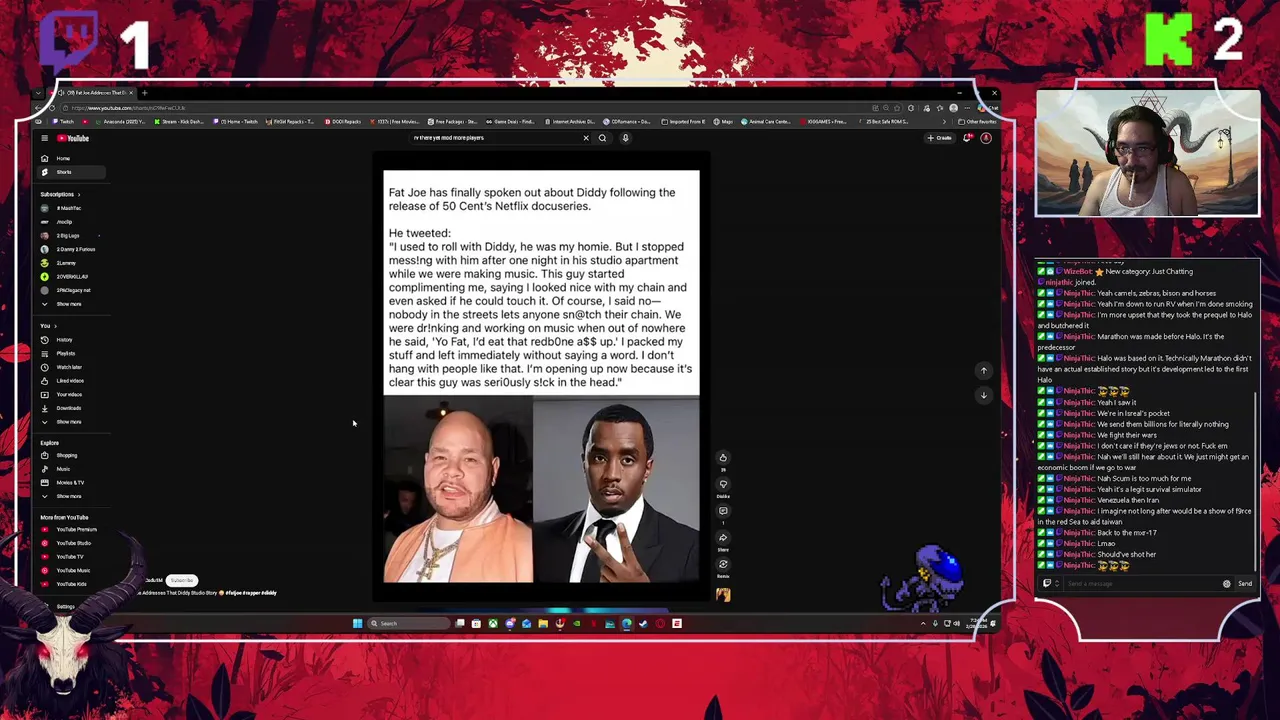Open comments on the short
Screen dimensions: 1280x720
click(x=723, y=511)
